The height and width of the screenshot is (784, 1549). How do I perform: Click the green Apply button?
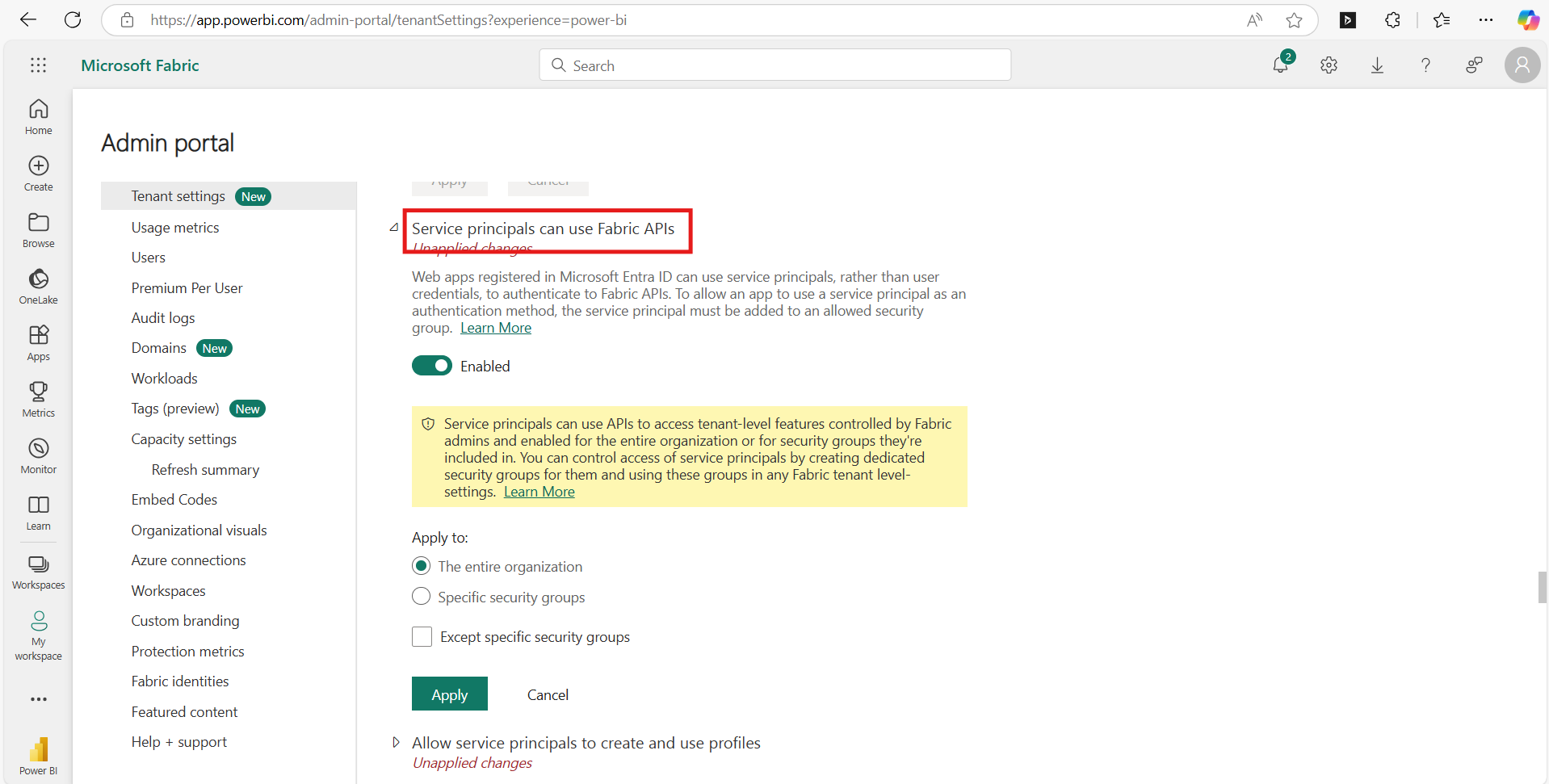(449, 694)
